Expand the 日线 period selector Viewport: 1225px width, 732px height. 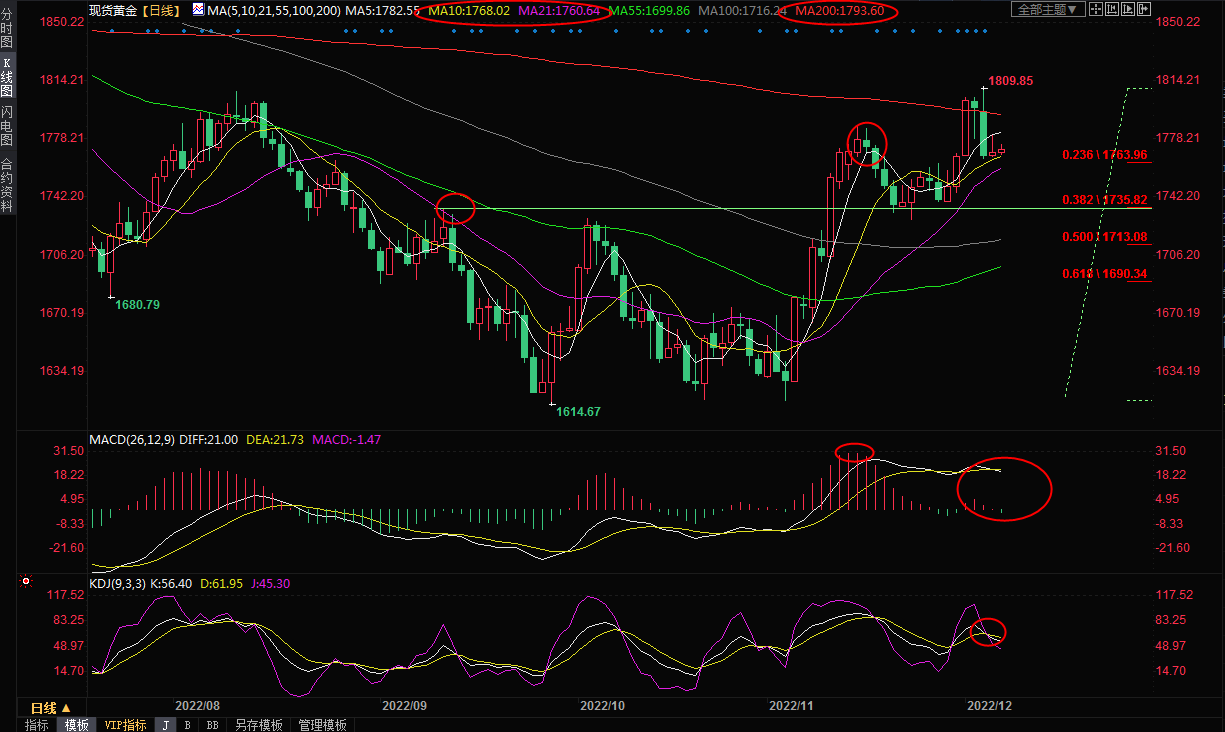tap(44, 708)
